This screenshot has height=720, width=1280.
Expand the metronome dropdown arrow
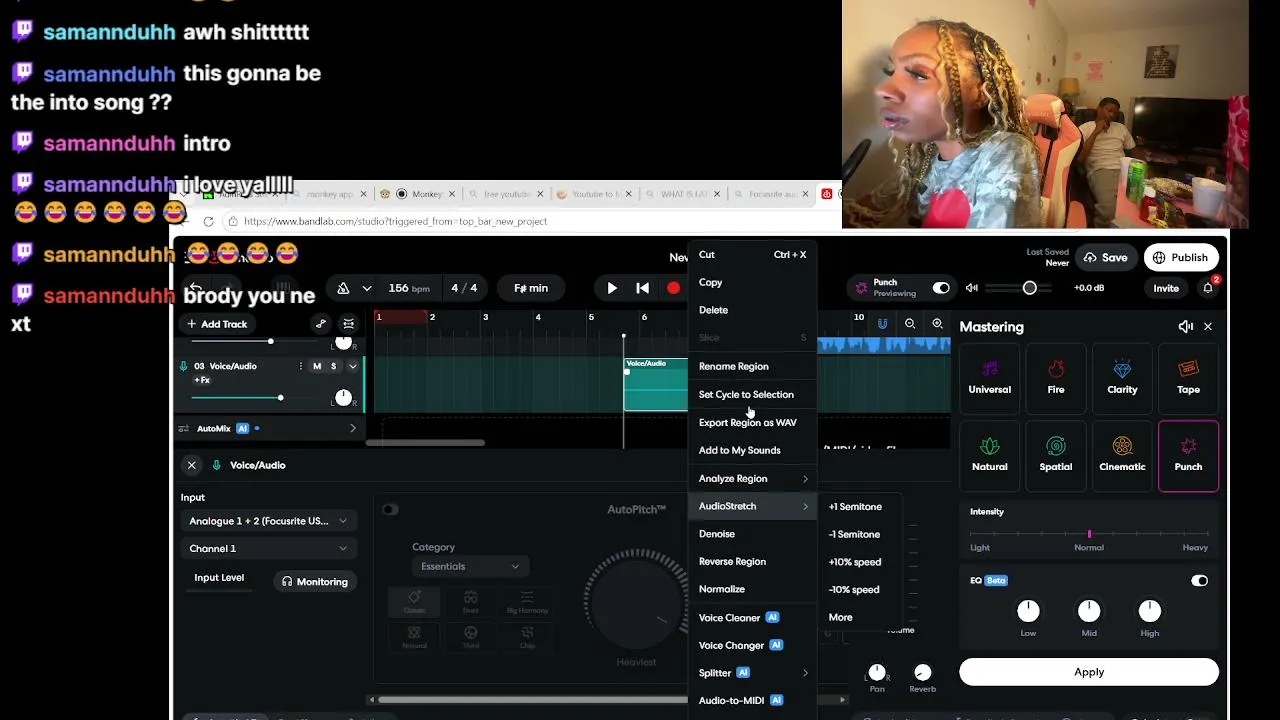[367, 288]
